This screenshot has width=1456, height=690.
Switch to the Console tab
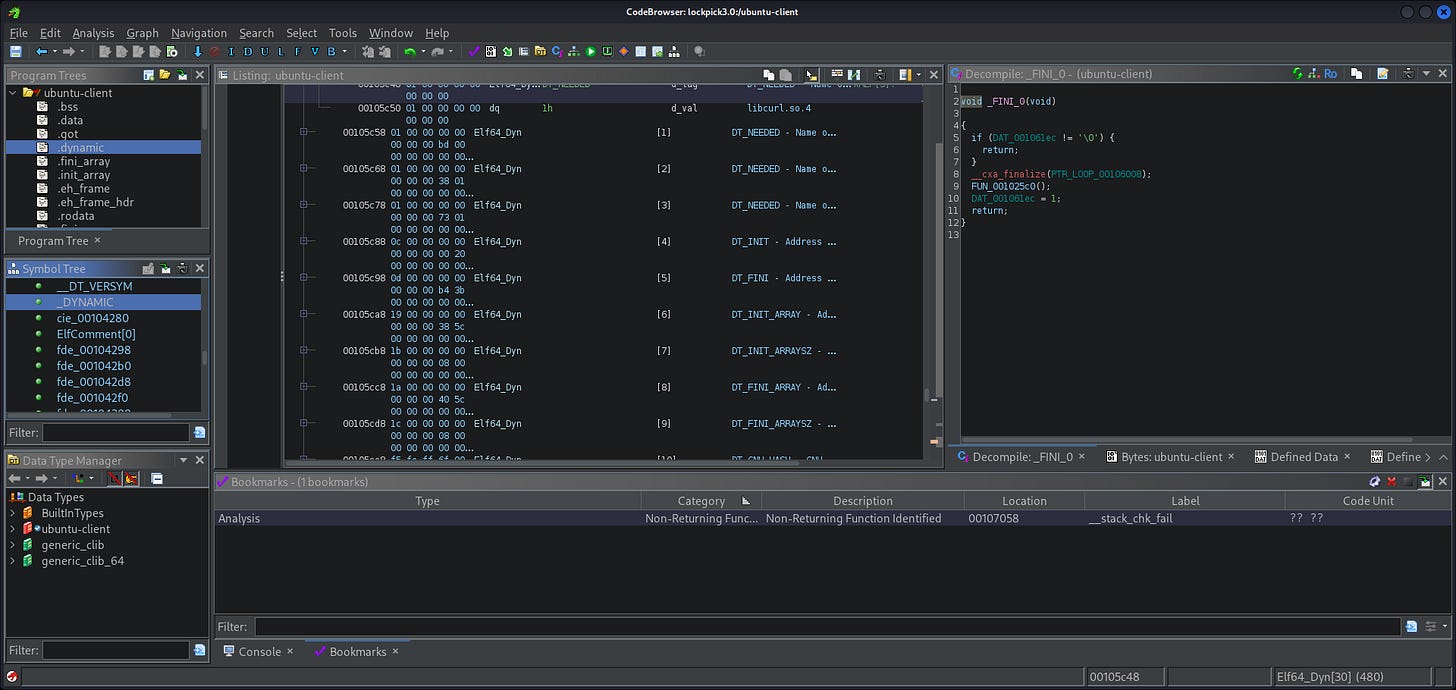[259, 651]
